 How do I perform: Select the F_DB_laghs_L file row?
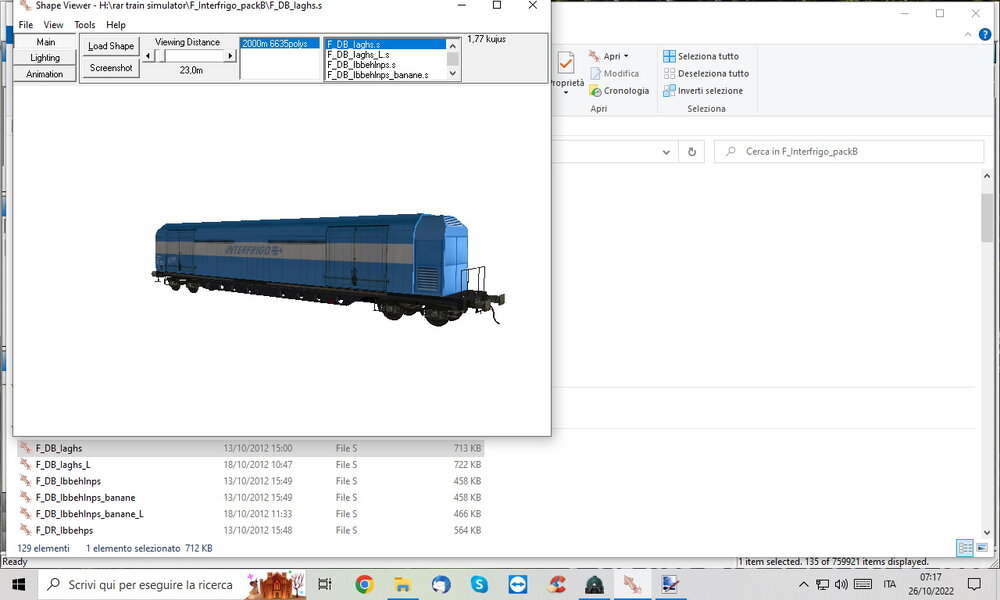pos(250,465)
